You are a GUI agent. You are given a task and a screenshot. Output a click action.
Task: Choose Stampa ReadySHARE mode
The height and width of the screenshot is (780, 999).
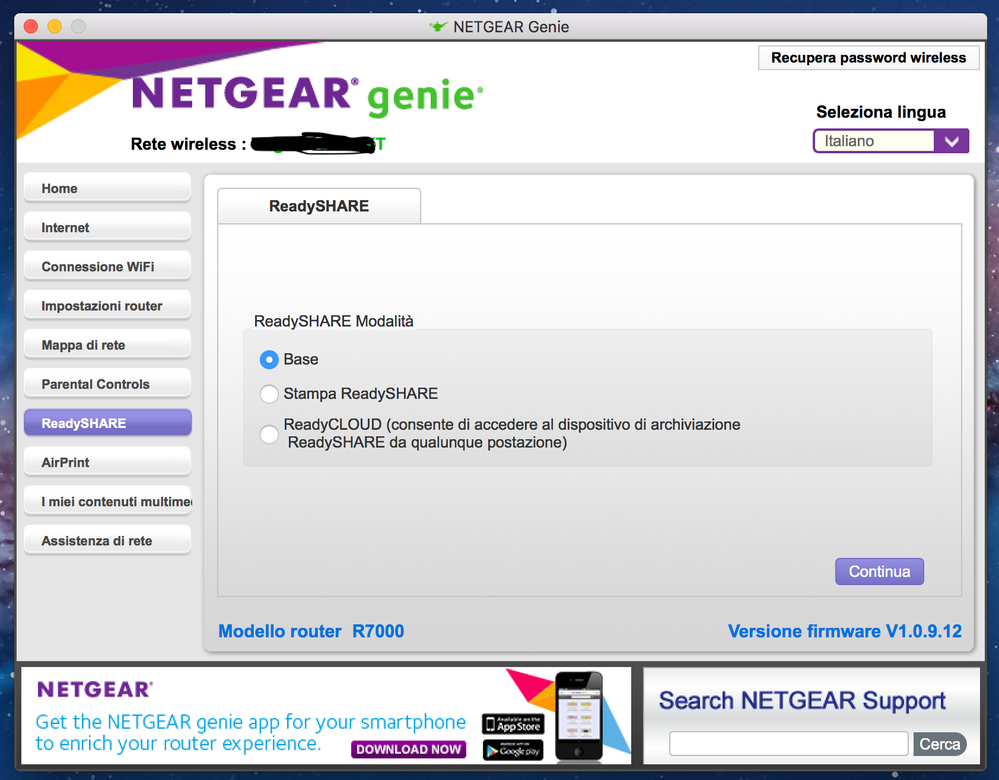(269, 394)
